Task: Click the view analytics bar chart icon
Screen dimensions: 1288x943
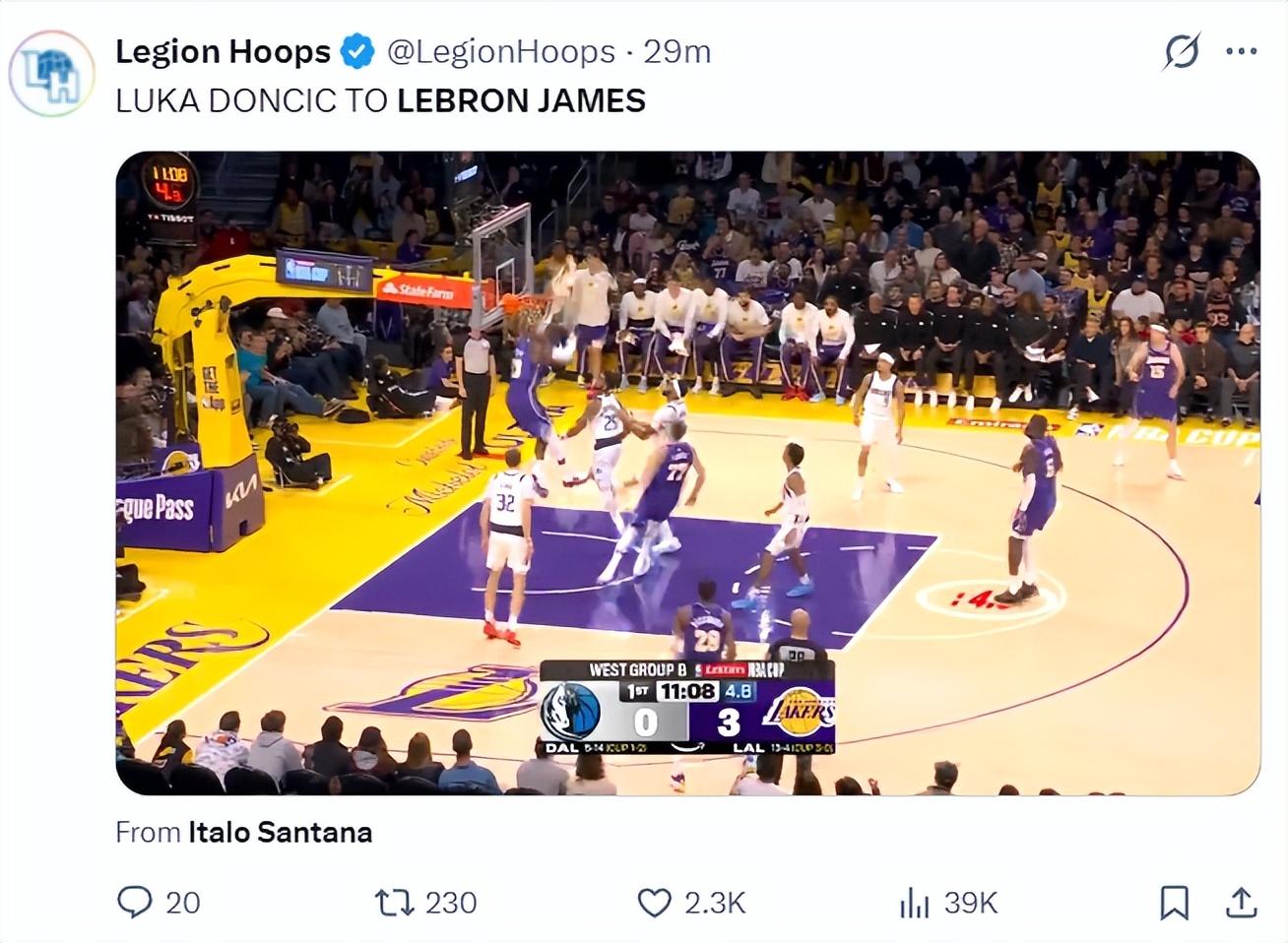Action: (915, 902)
